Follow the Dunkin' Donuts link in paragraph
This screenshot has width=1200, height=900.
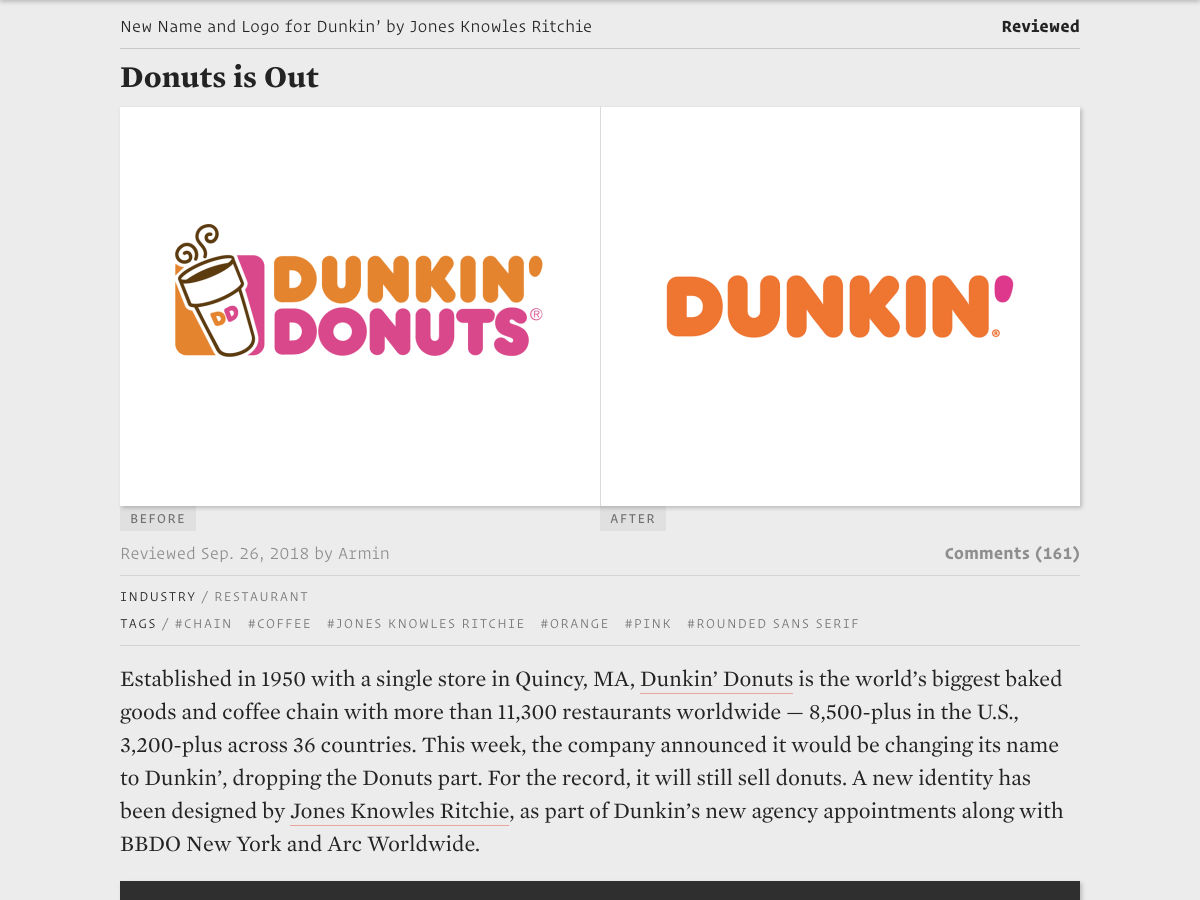(716, 679)
